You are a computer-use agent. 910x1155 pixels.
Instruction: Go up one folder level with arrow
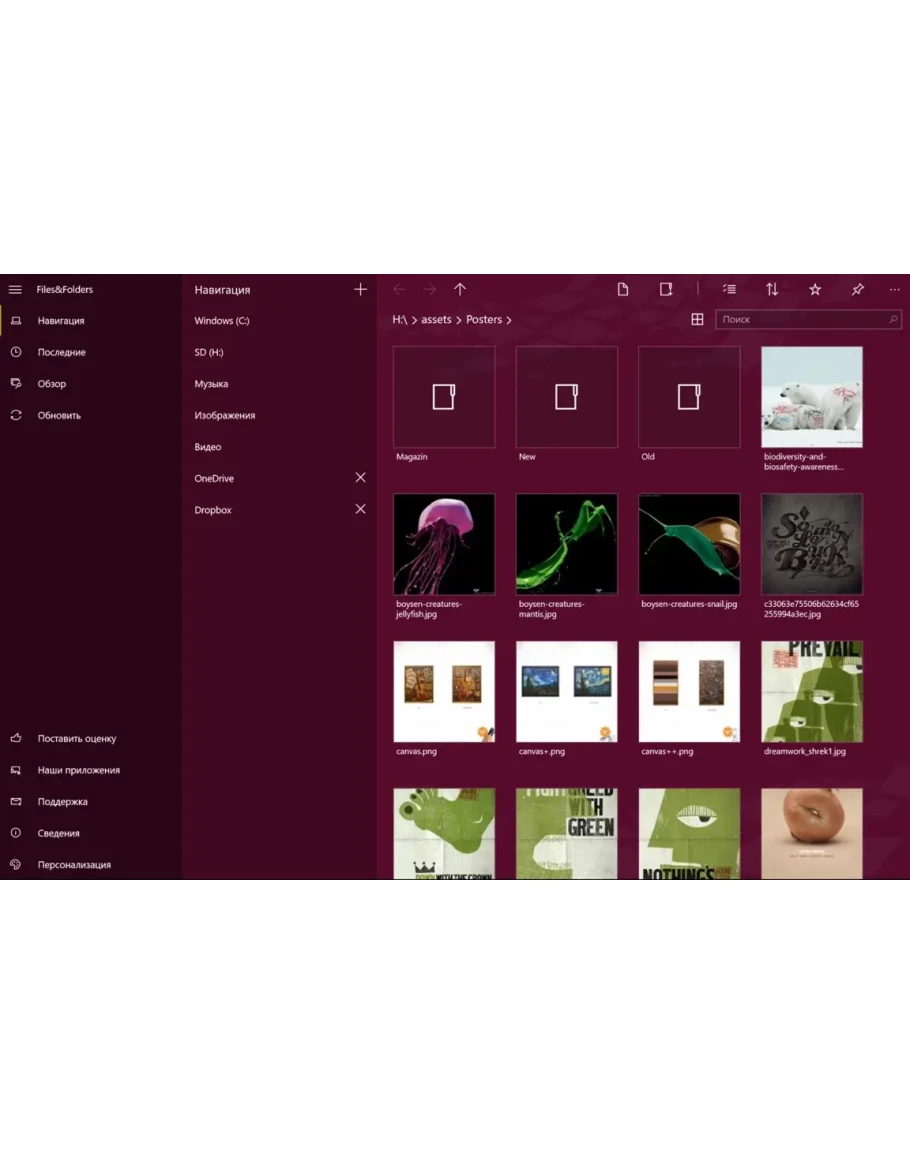tap(460, 290)
